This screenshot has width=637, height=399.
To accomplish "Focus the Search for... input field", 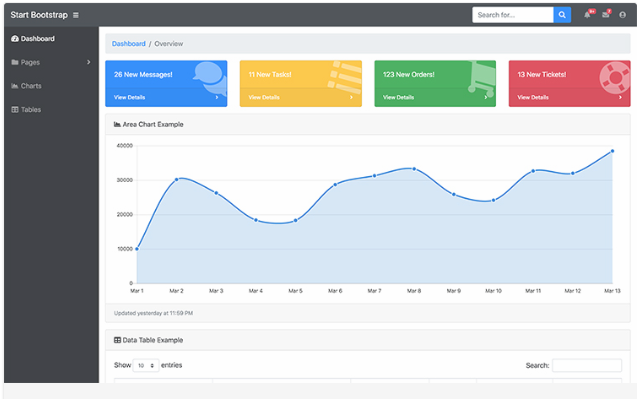I will tap(513, 15).
